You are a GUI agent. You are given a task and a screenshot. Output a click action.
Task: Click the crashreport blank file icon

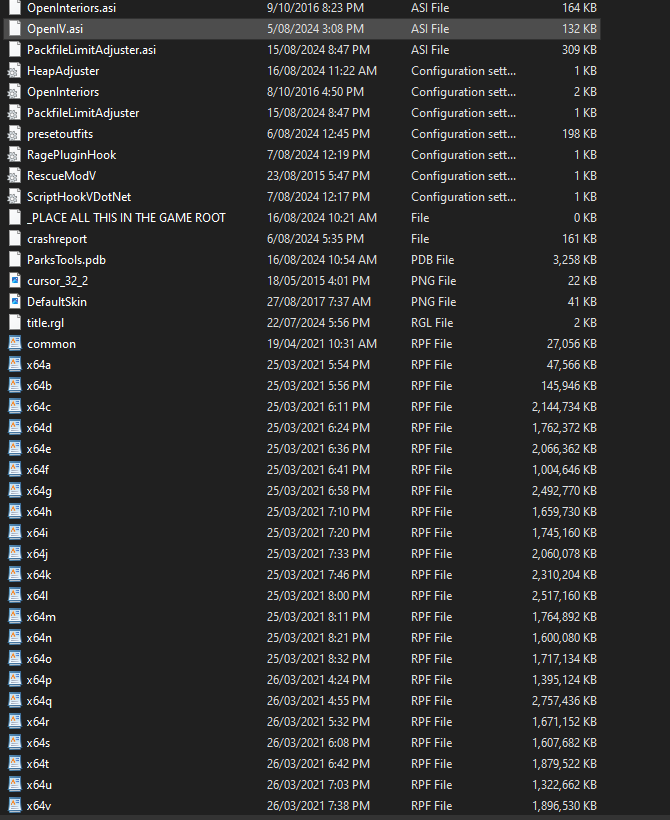pos(15,239)
